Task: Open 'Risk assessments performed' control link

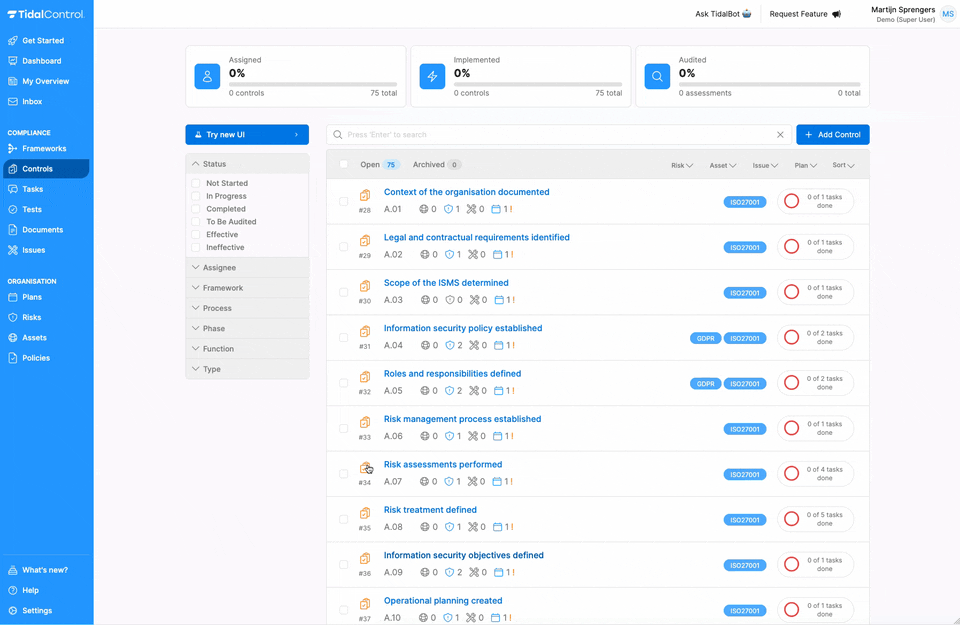Action: pos(443,465)
